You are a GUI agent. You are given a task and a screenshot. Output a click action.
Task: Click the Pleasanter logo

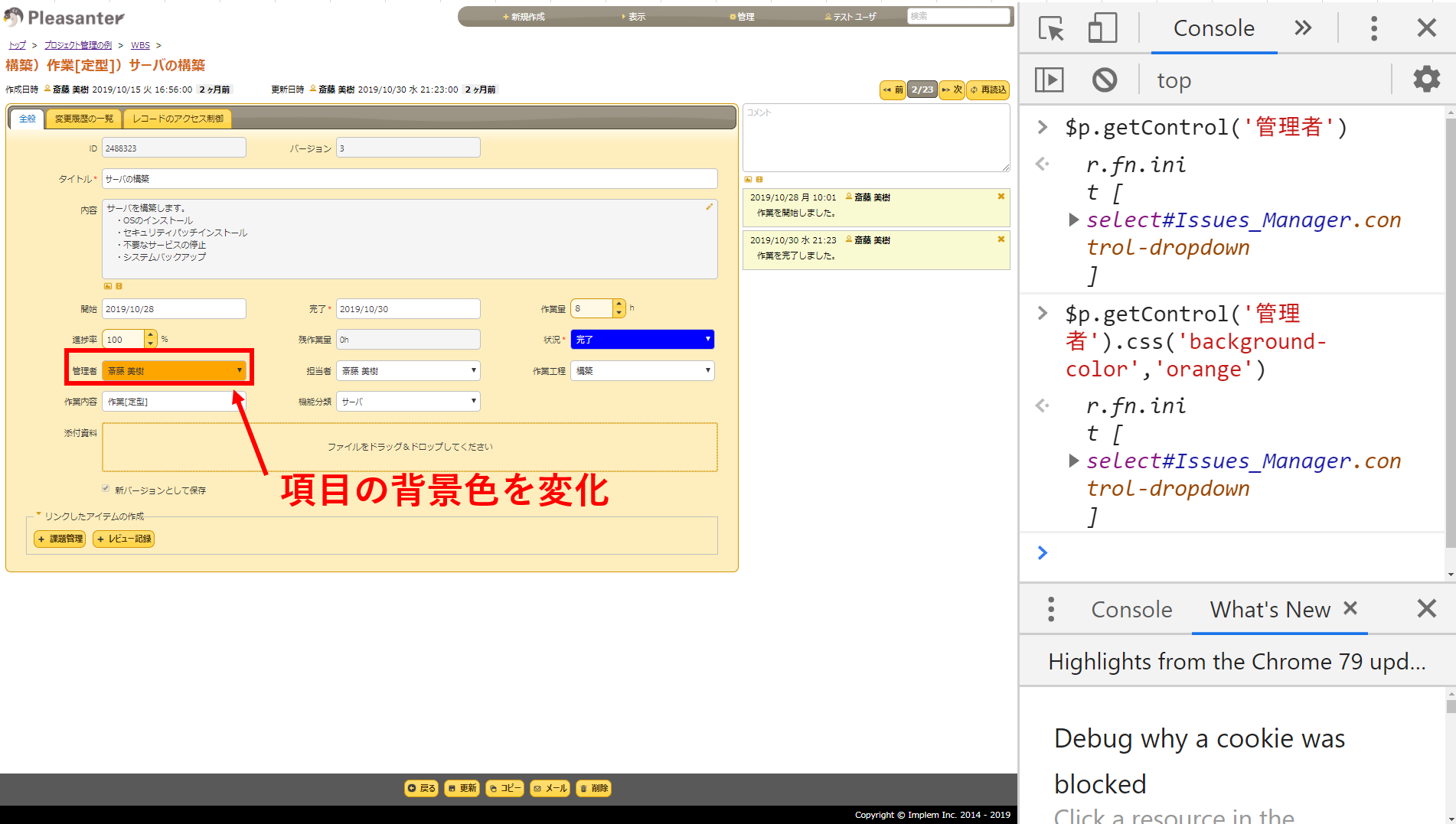click(x=64, y=16)
